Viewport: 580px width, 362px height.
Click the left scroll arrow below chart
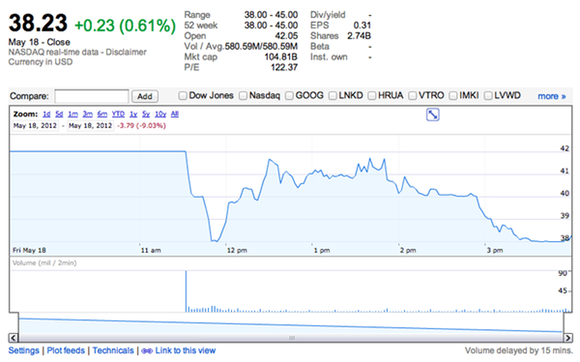(13, 338)
